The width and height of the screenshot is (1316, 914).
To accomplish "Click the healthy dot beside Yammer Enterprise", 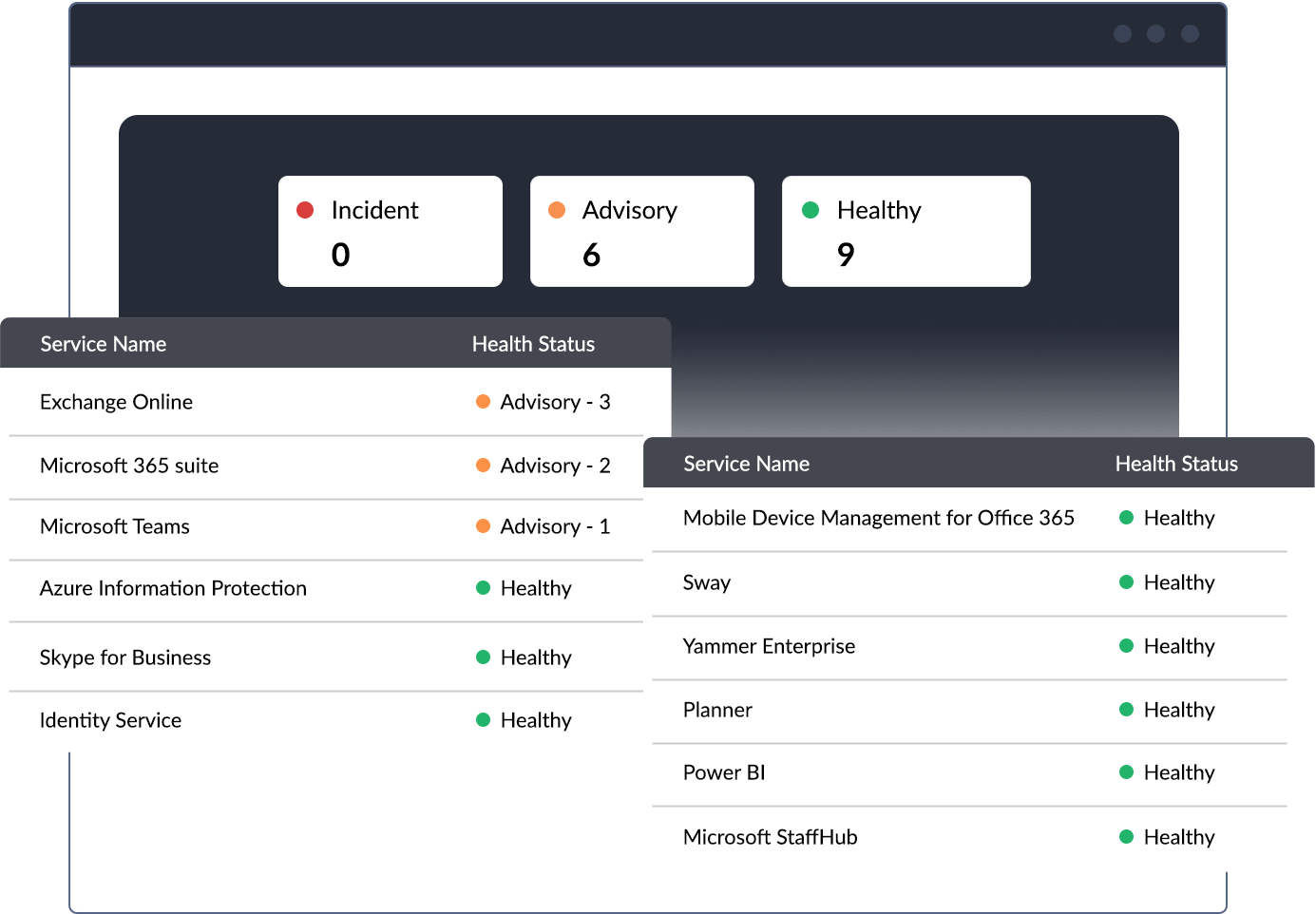I will pos(1127,646).
